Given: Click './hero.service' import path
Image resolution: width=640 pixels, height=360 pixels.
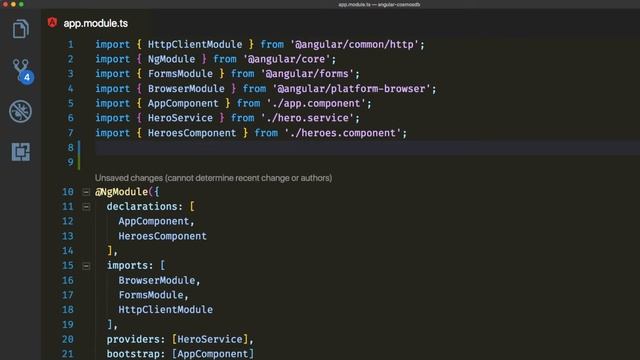Looking at the screenshot, I should (x=307, y=118).
